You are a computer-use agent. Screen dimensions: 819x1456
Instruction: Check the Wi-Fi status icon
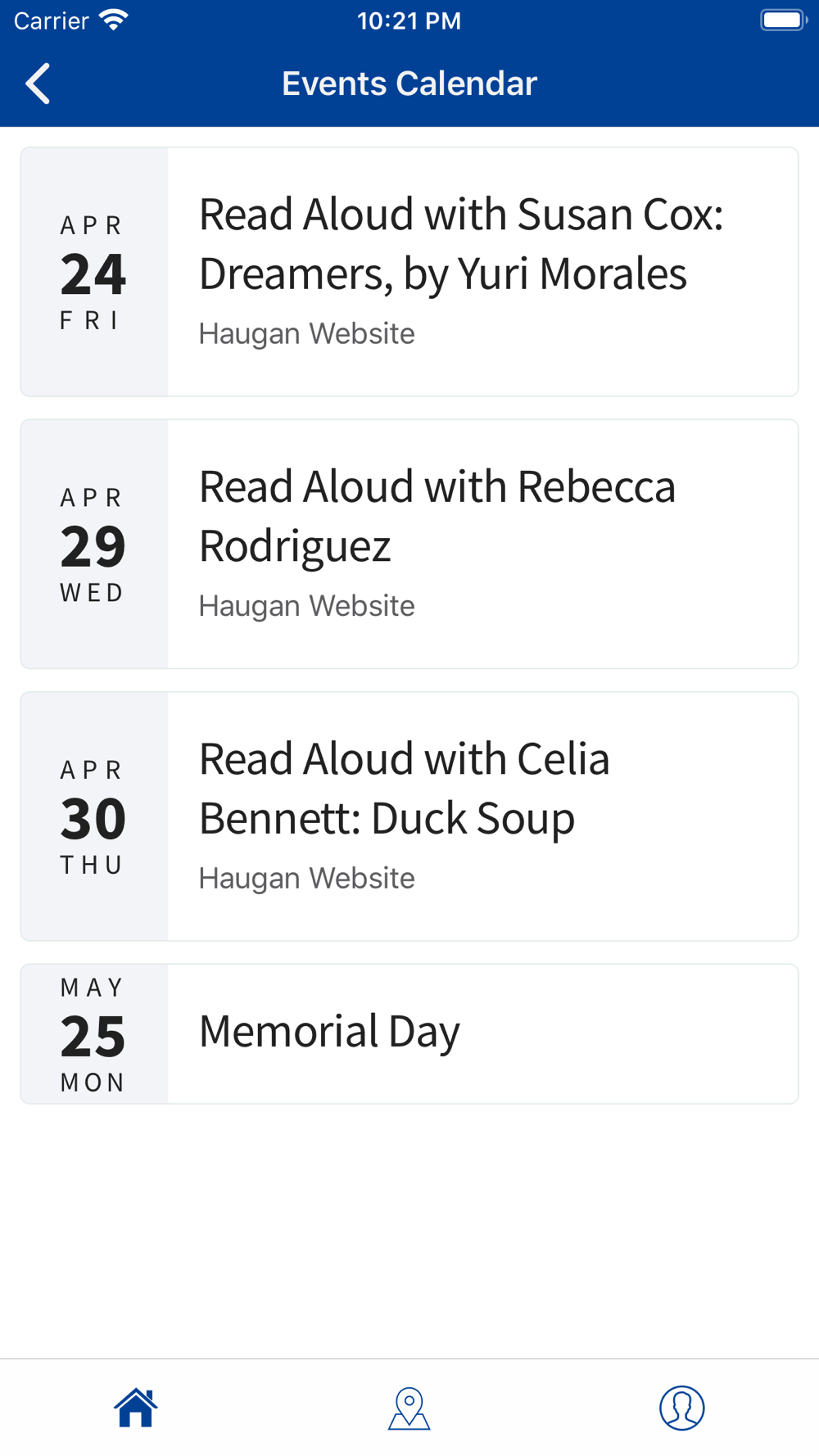click(x=114, y=20)
